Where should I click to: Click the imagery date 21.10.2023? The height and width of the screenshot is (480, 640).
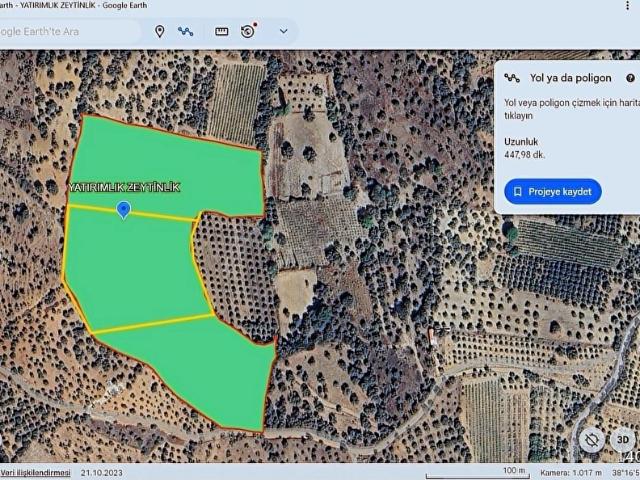100,473
